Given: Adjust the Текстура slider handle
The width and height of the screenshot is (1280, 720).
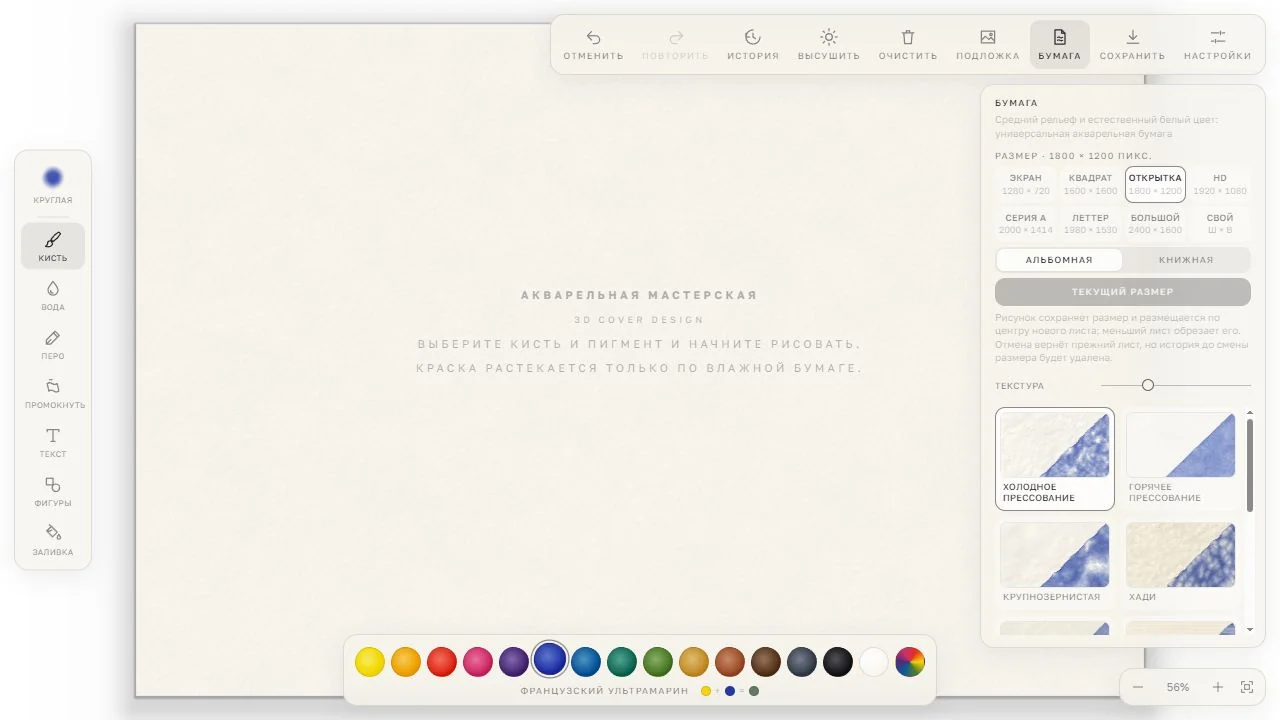Looking at the screenshot, I should (1148, 385).
